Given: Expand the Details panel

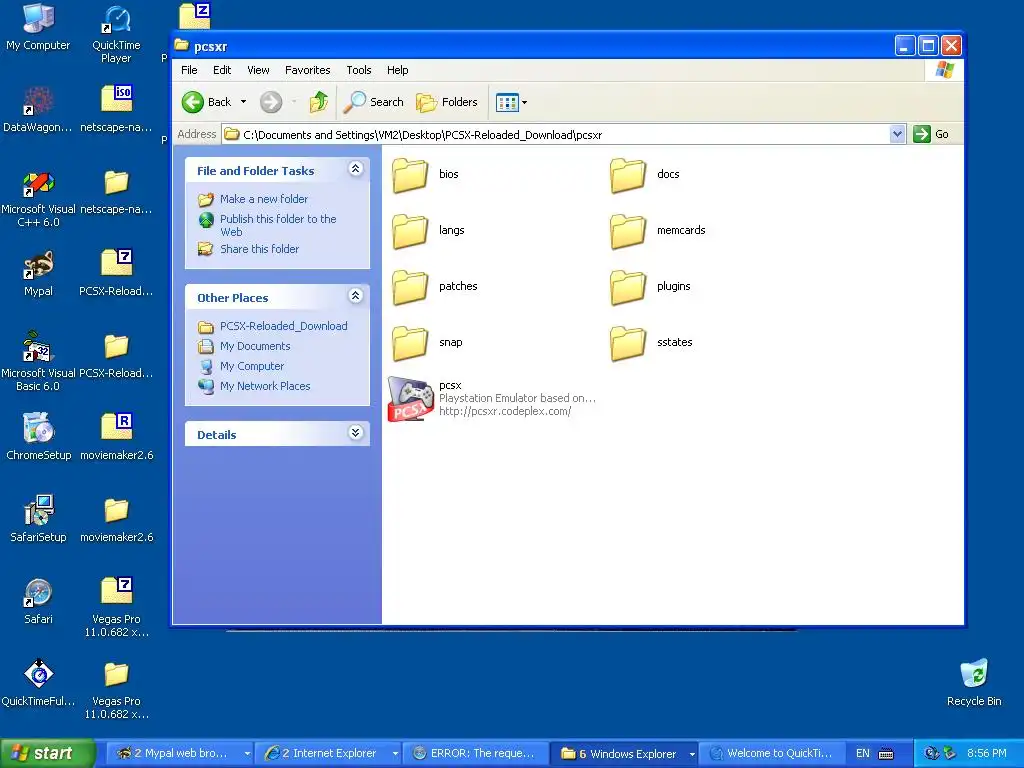Looking at the screenshot, I should (x=355, y=433).
